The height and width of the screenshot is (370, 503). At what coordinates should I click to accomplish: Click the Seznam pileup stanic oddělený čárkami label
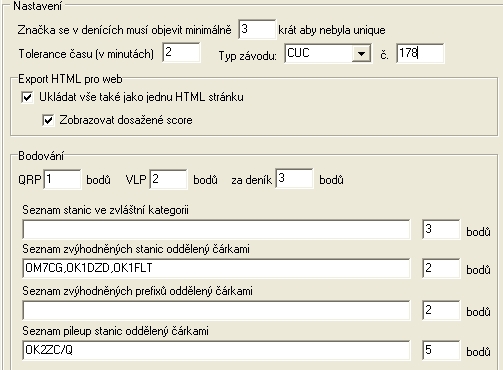tap(115, 331)
